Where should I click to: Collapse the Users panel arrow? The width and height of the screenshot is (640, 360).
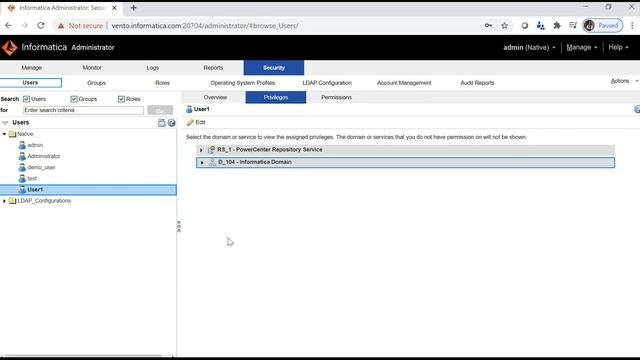[5, 122]
